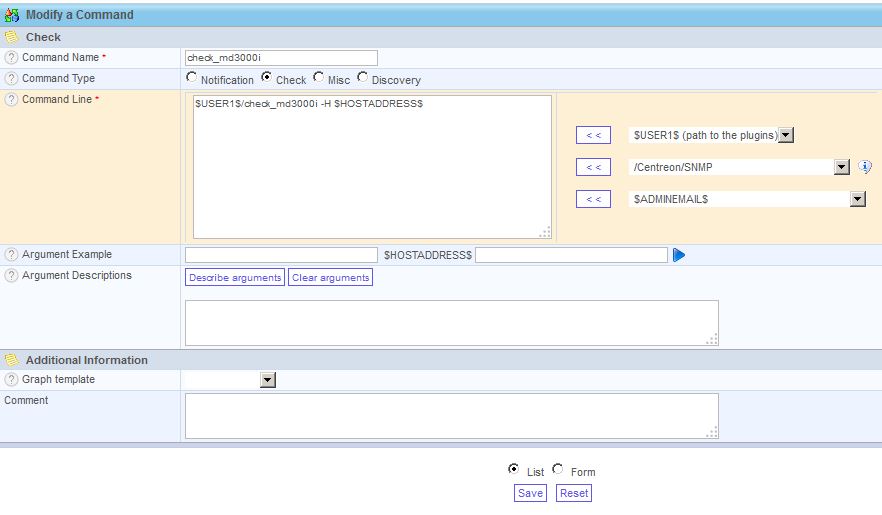Image resolution: width=882 pixels, height=515 pixels.
Task: Click the Check section notepad icon
Action: pos(11,37)
